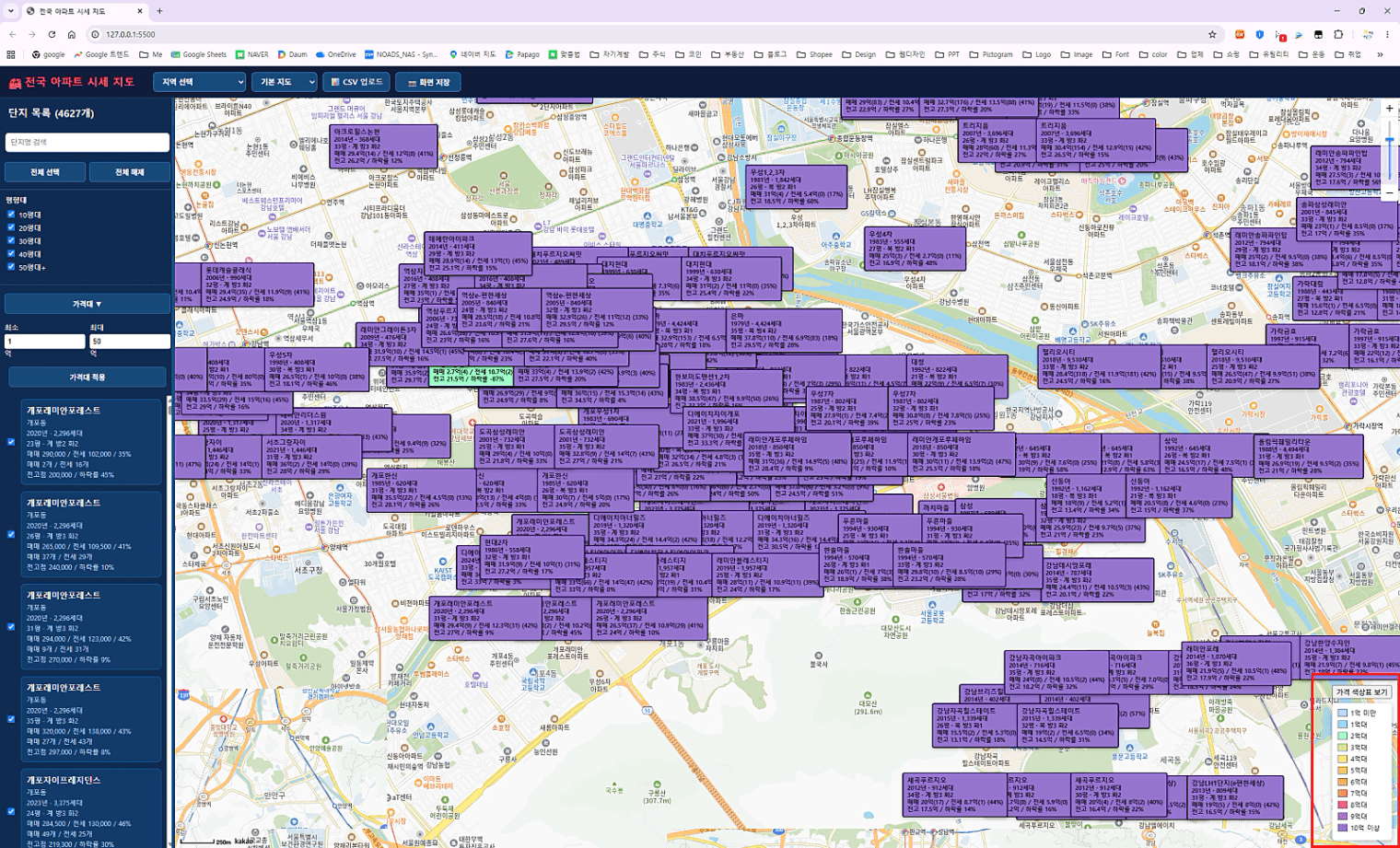The height and width of the screenshot is (848, 1400).
Task: Click the blue shield extension icon
Action: tap(1260, 34)
